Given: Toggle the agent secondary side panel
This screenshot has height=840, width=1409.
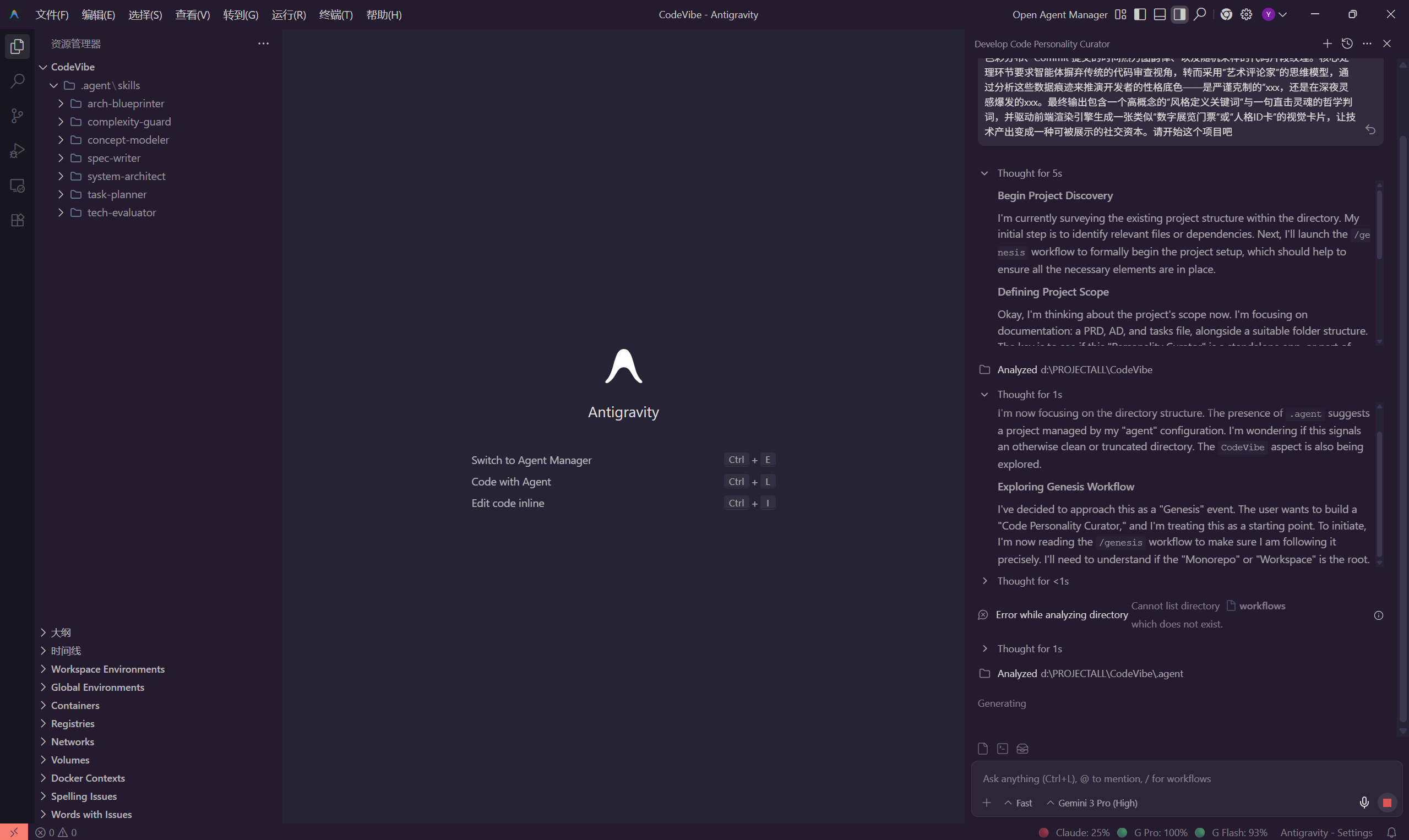Looking at the screenshot, I should click(1179, 15).
